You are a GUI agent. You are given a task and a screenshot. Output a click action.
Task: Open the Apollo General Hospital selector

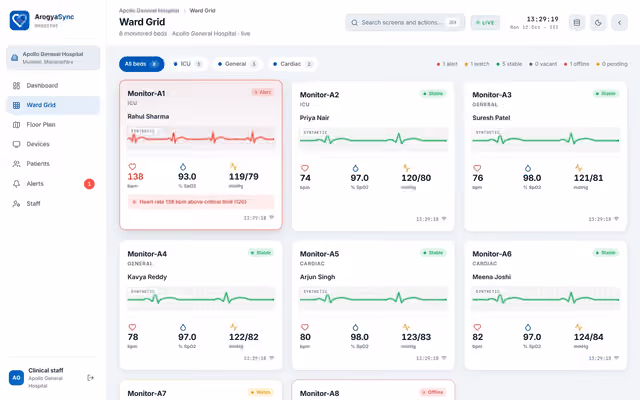click(x=53, y=58)
